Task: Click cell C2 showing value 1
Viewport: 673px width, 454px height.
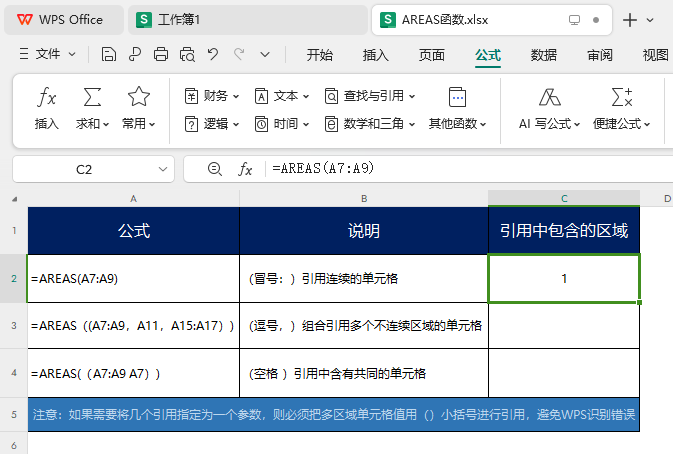Action: (564, 278)
